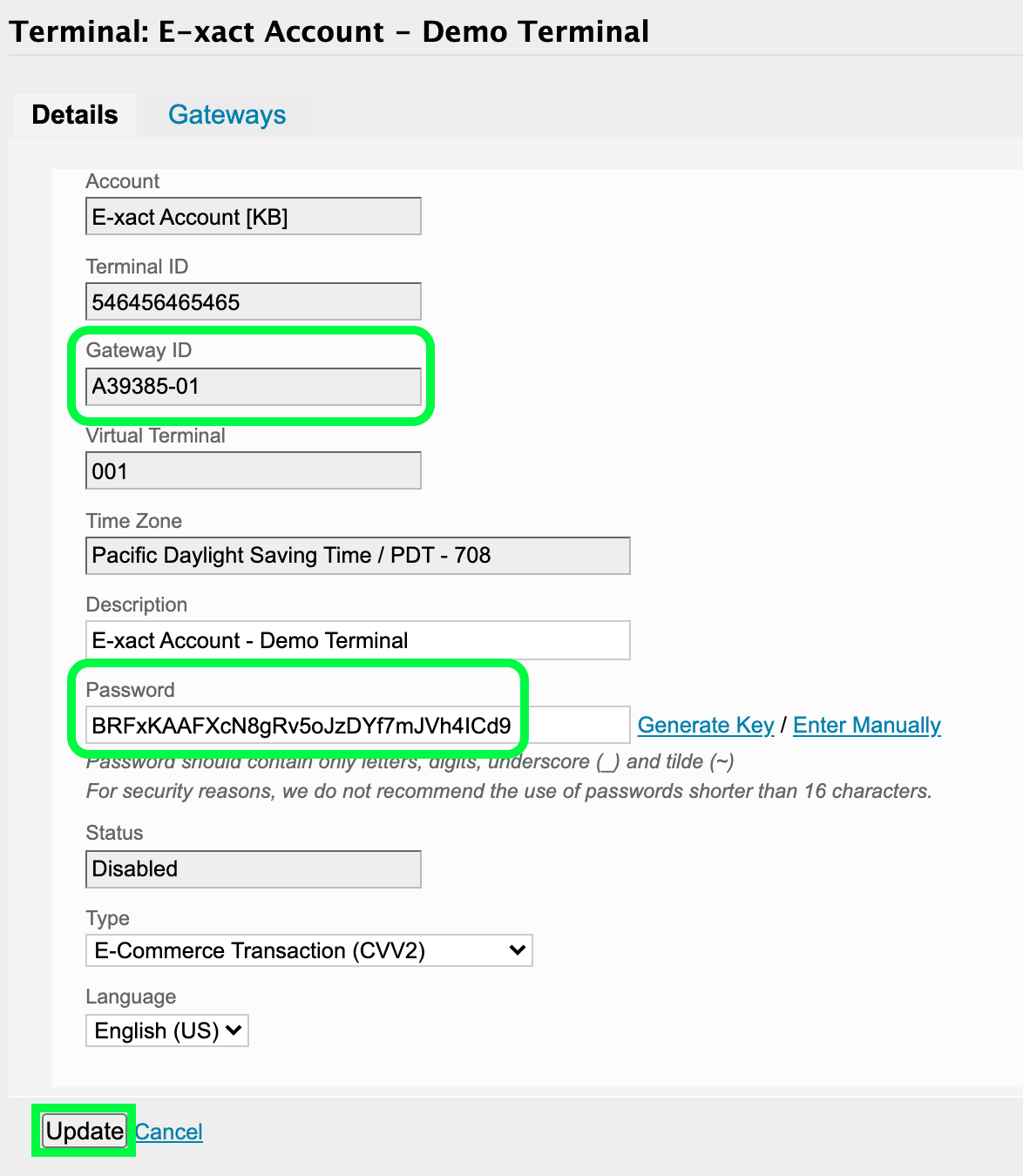Click the Enter Manually link
The height and width of the screenshot is (1176, 1023).
pos(866,724)
